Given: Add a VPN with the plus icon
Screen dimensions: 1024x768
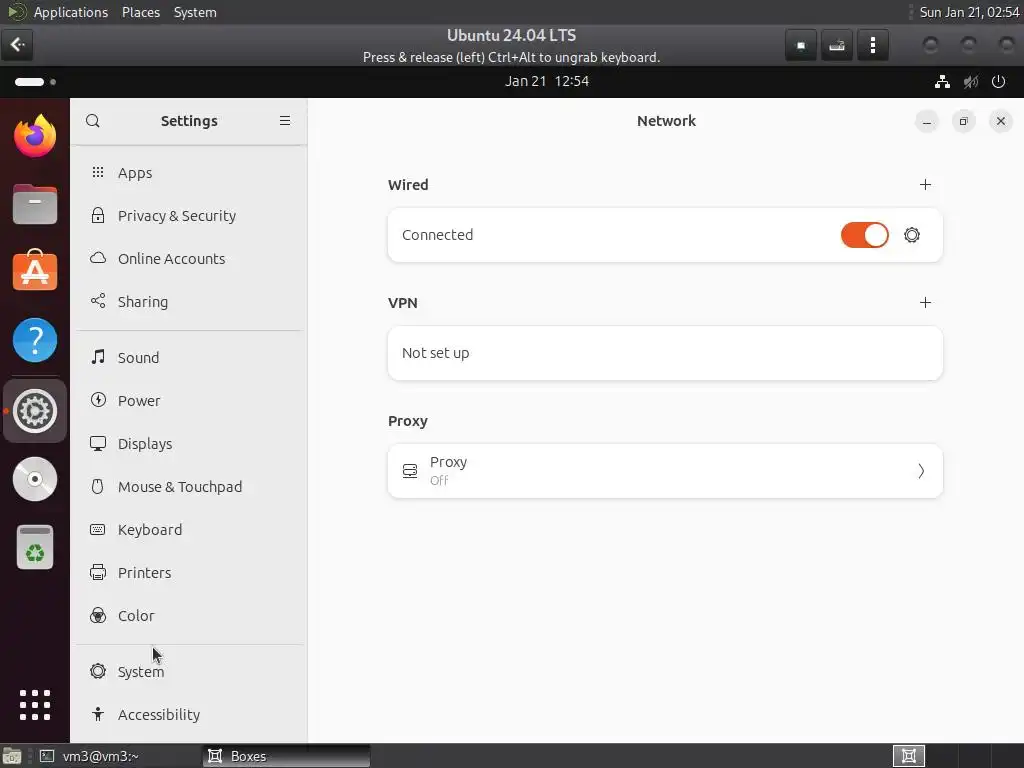Looking at the screenshot, I should pyautogui.click(x=925, y=302).
